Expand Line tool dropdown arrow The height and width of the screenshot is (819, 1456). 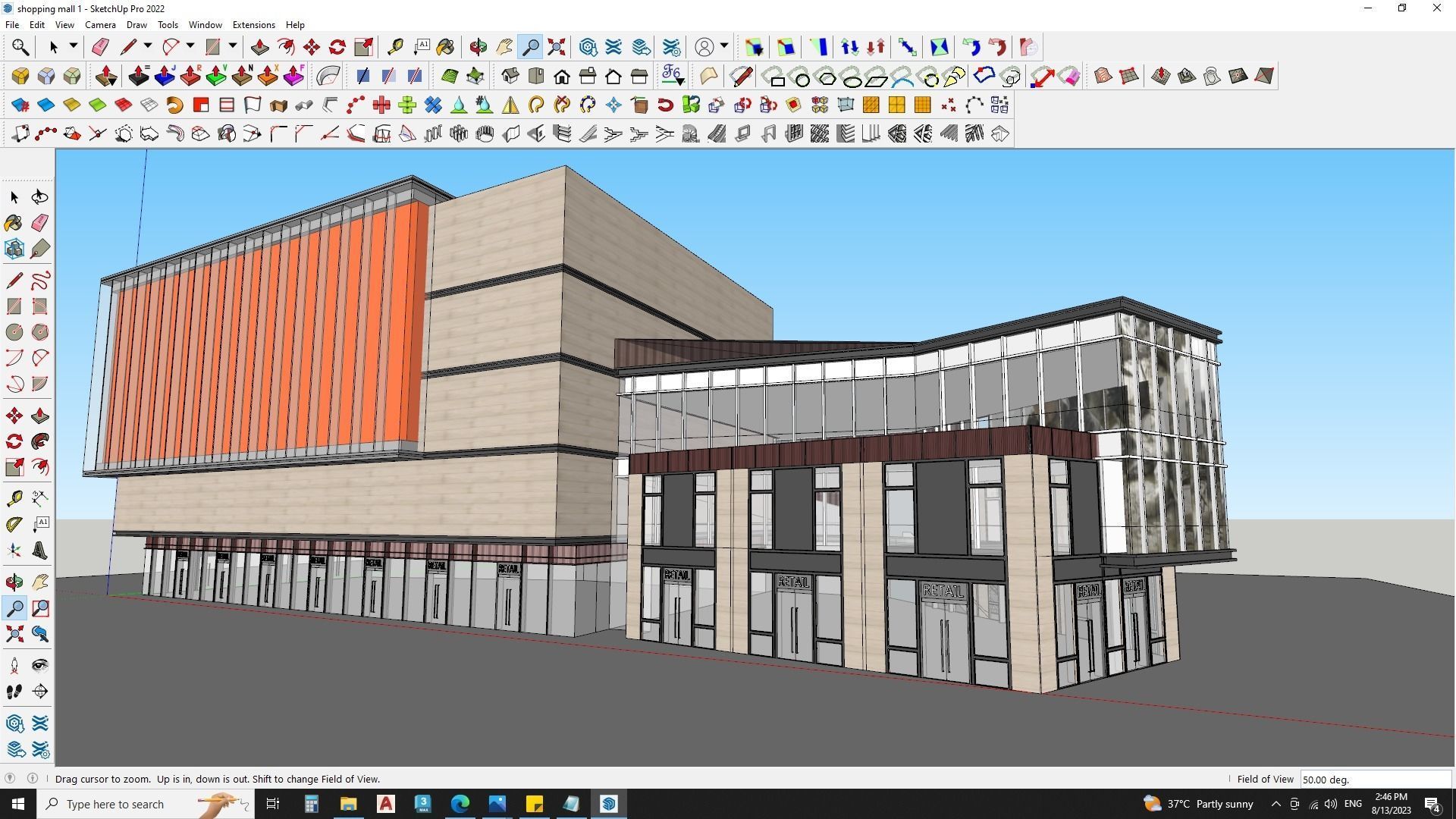coord(148,46)
